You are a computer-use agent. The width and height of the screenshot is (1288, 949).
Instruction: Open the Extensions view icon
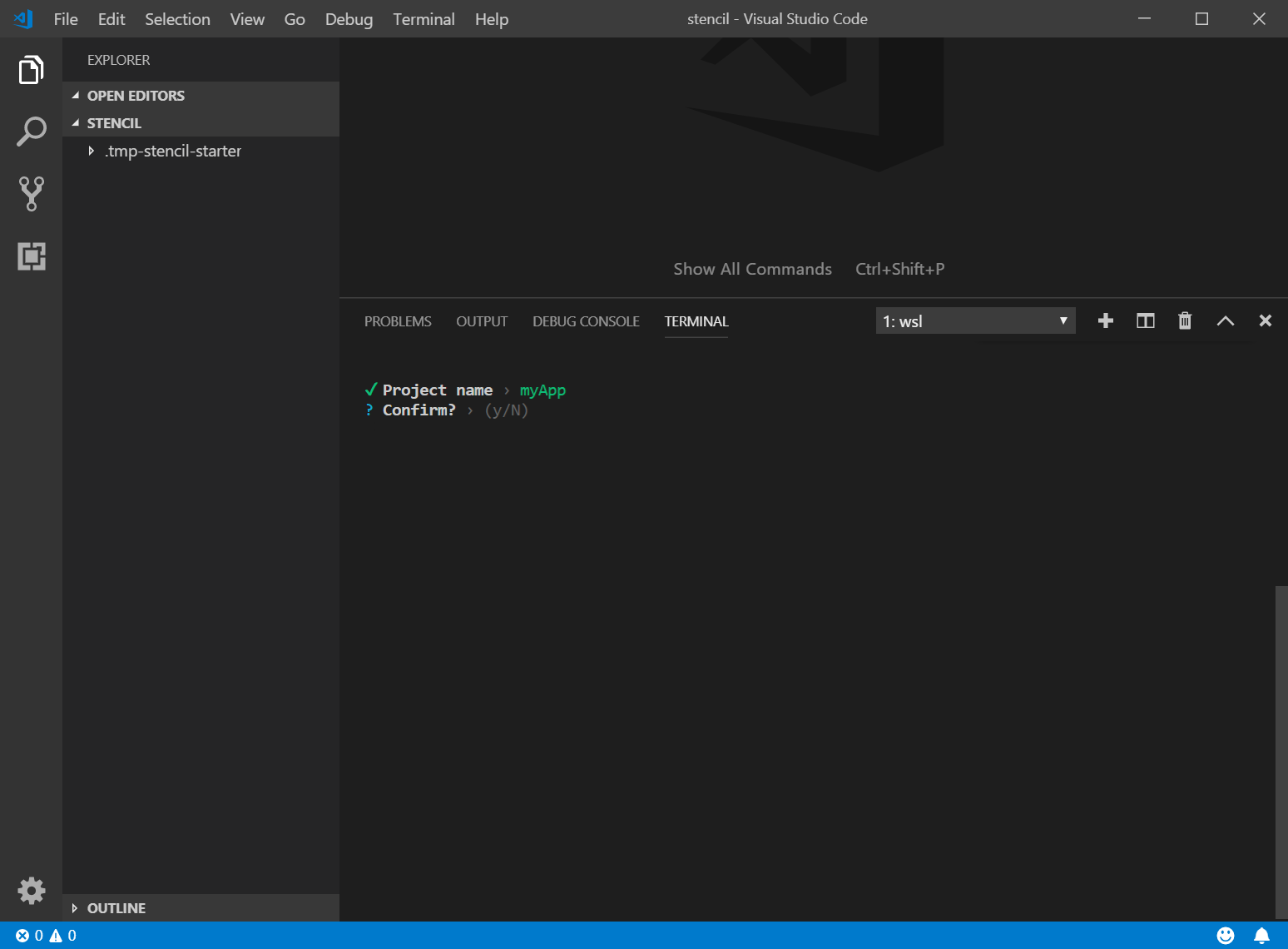point(31,256)
